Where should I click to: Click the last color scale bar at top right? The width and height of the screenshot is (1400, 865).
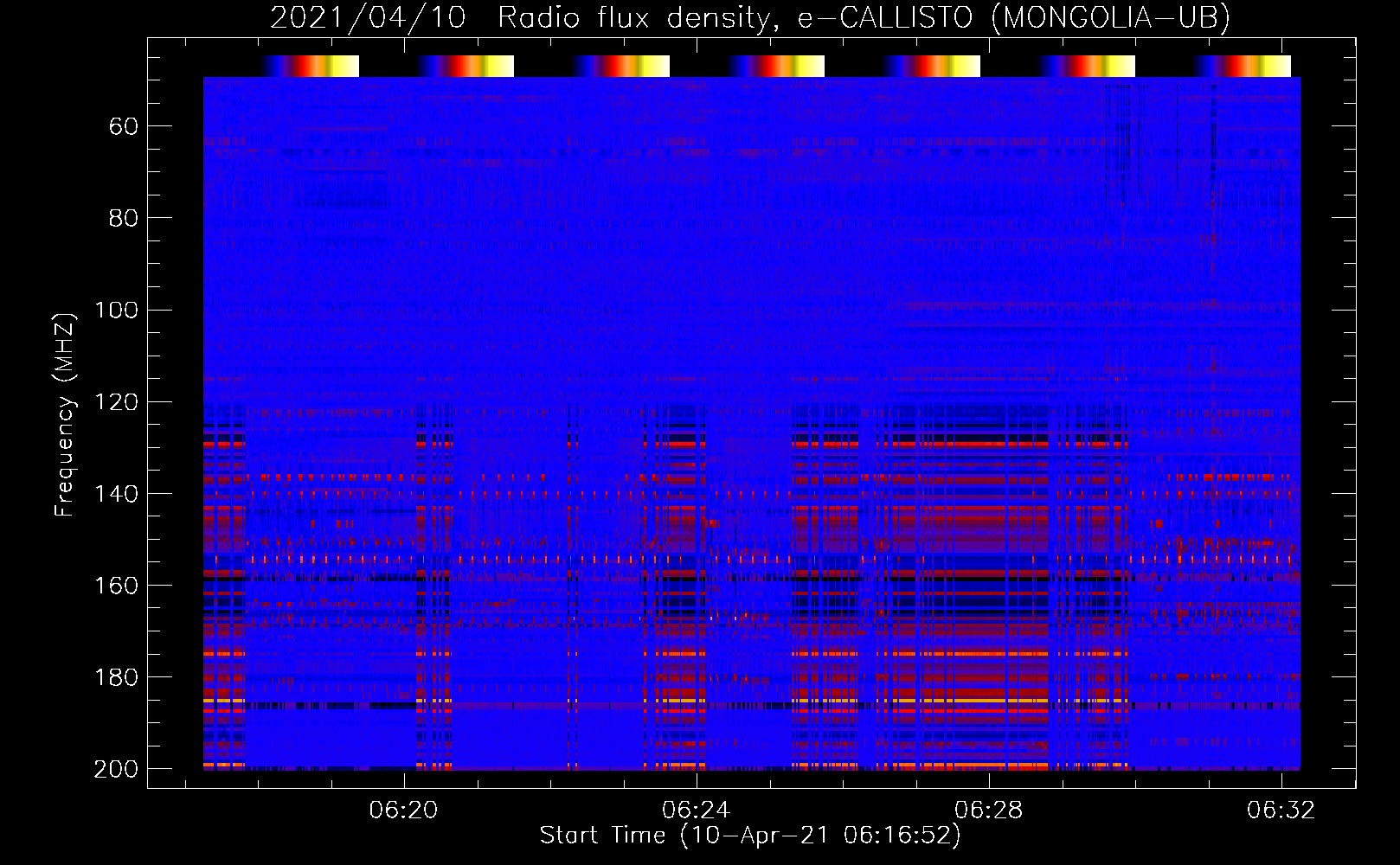pyautogui.click(x=1242, y=66)
